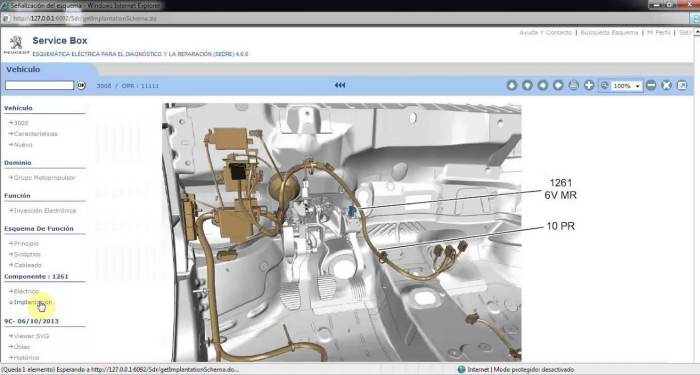Click the Service Box title
This screenshot has width=700, height=375.
point(60,41)
